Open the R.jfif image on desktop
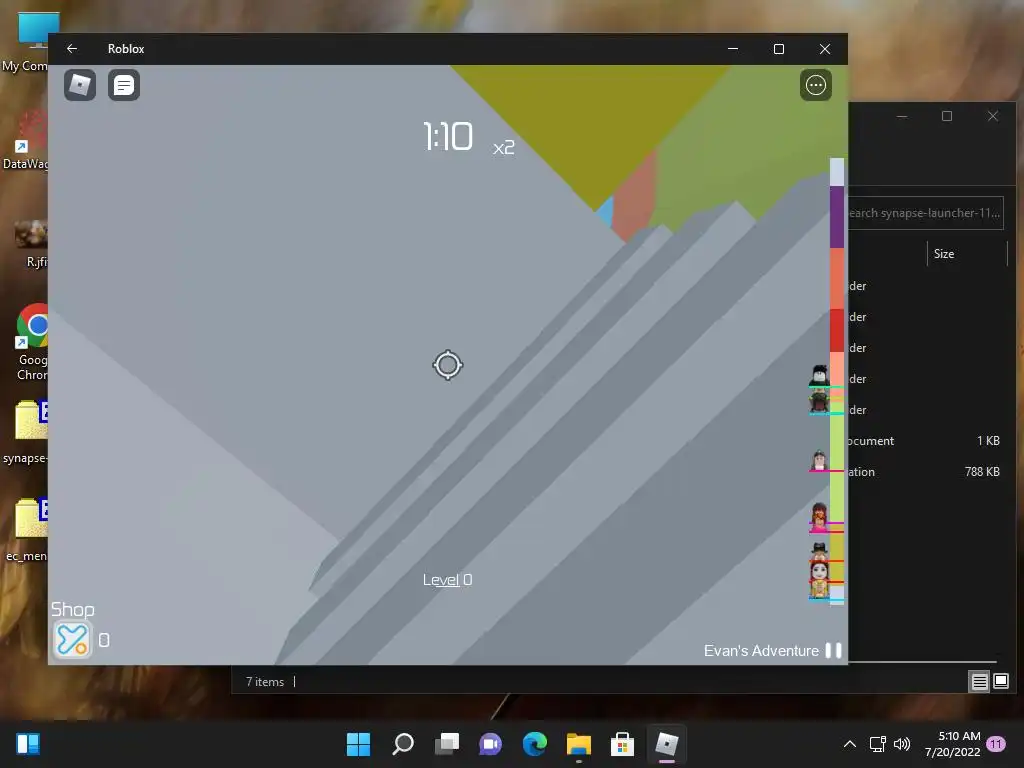This screenshot has width=1024, height=768. click(31, 245)
